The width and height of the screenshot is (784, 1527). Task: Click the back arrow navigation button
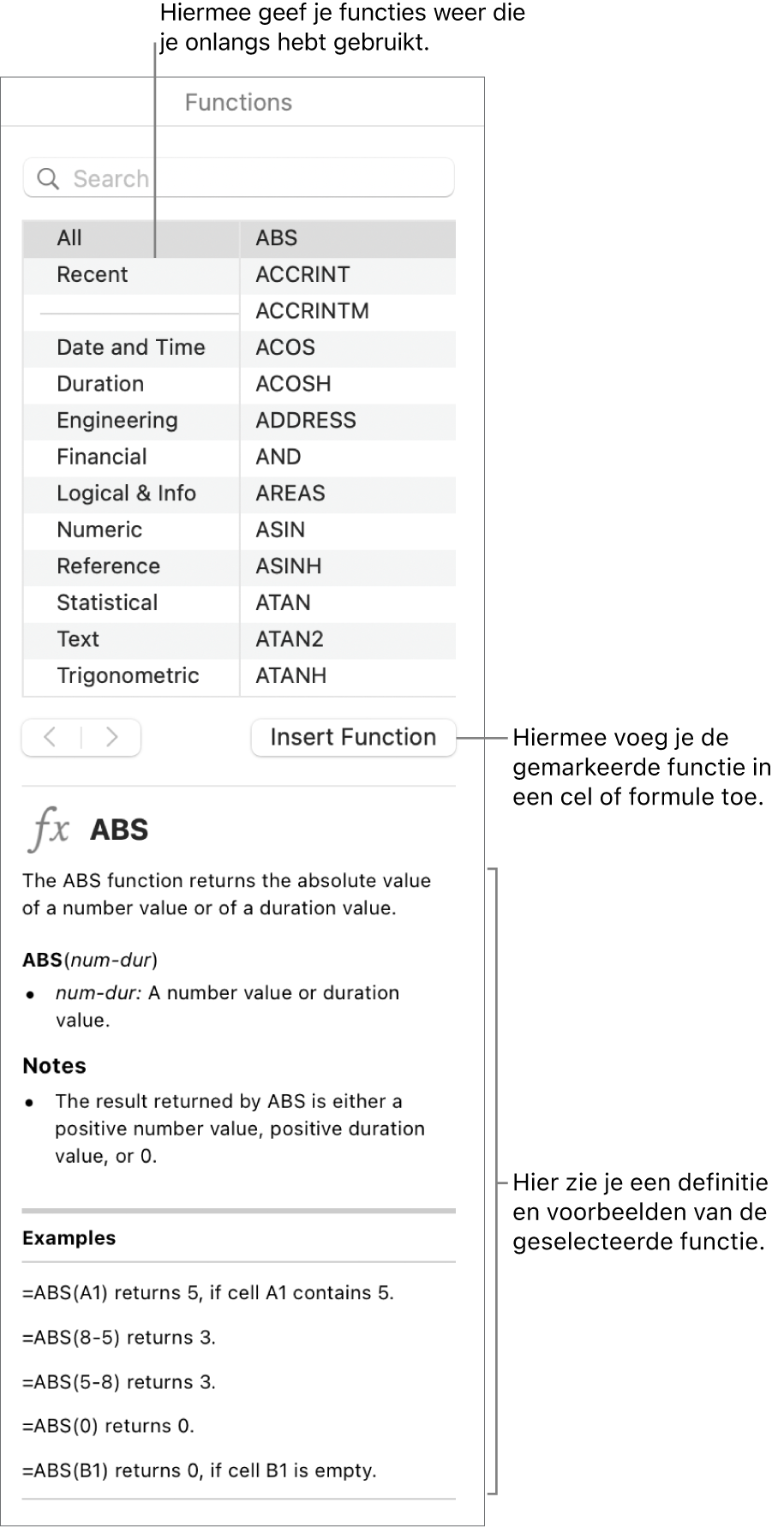(x=51, y=737)
